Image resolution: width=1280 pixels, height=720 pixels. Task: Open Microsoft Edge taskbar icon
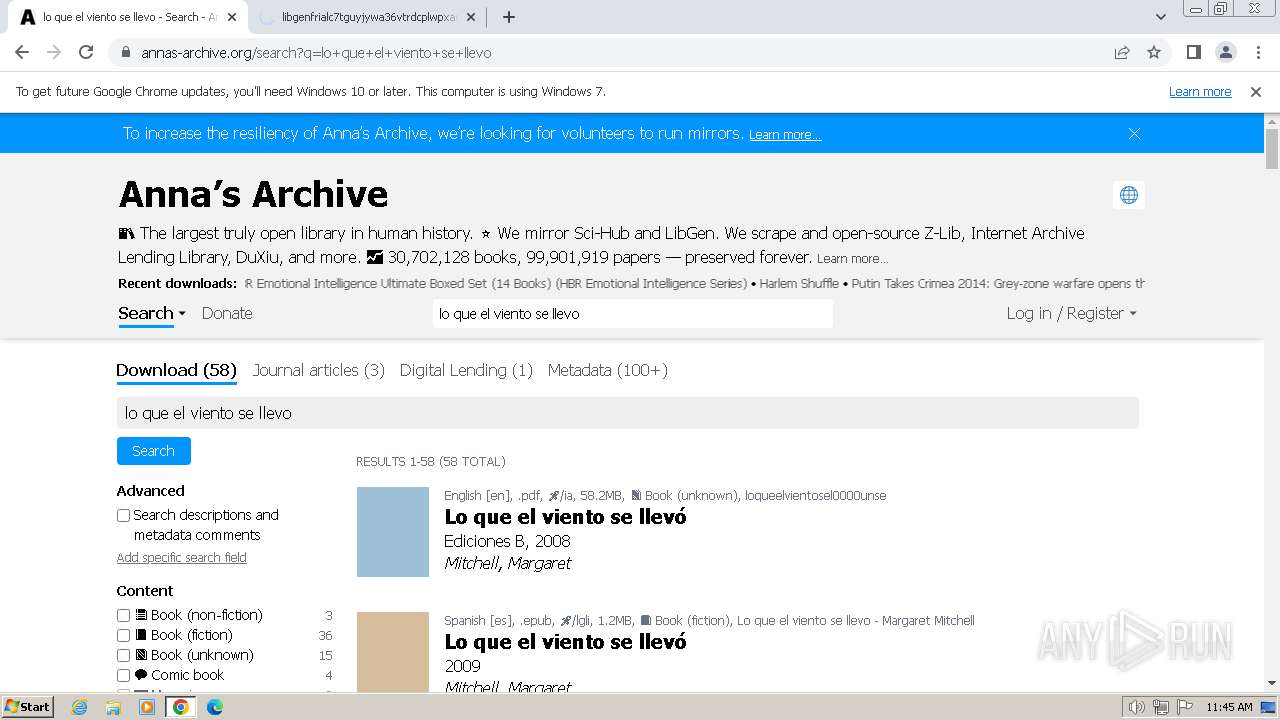(214, 707)
